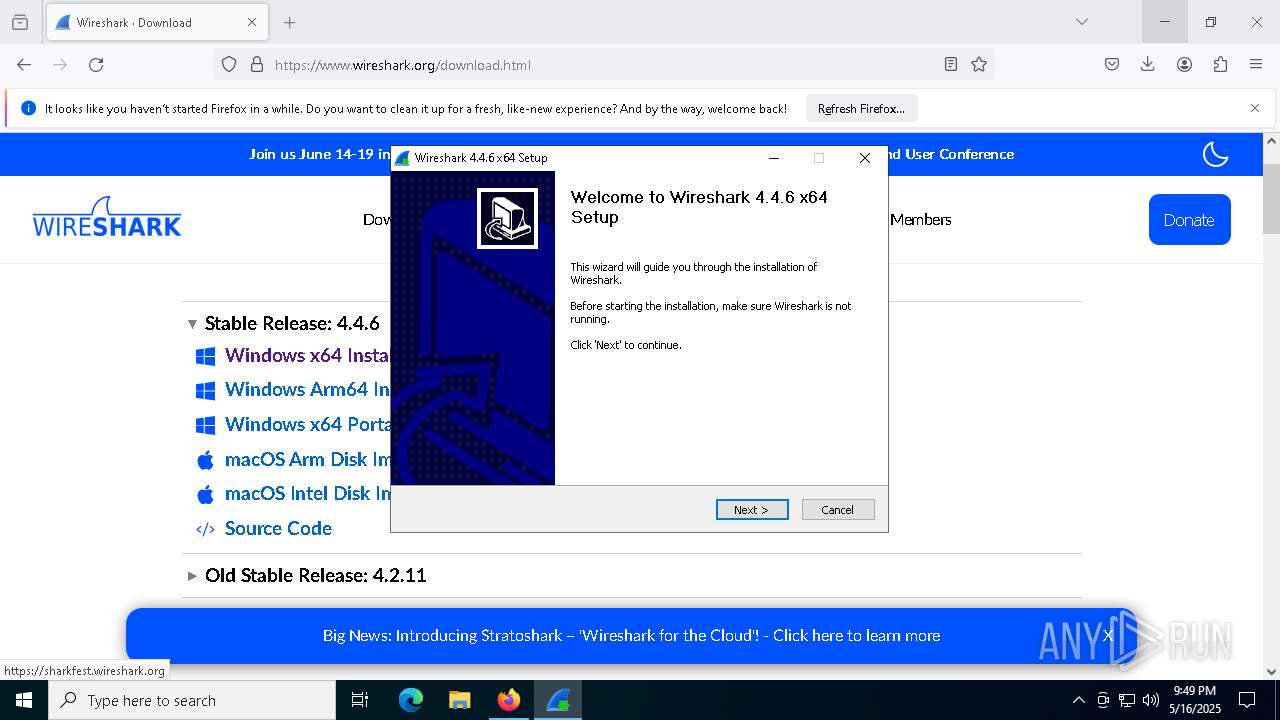Open network status in tray
The height and width of the screenshot is (720, 1280).
(1127, 700)
